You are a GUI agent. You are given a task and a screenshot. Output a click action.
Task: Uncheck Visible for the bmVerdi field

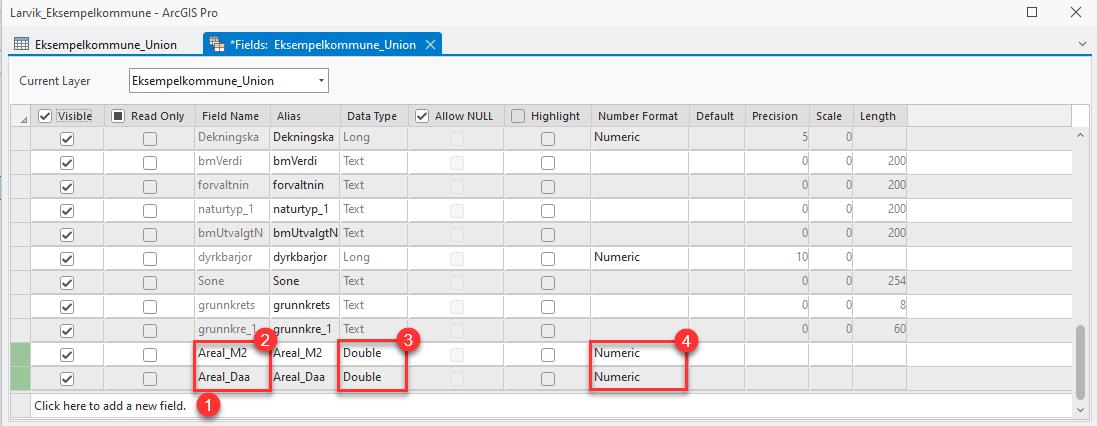coord(67,162)
